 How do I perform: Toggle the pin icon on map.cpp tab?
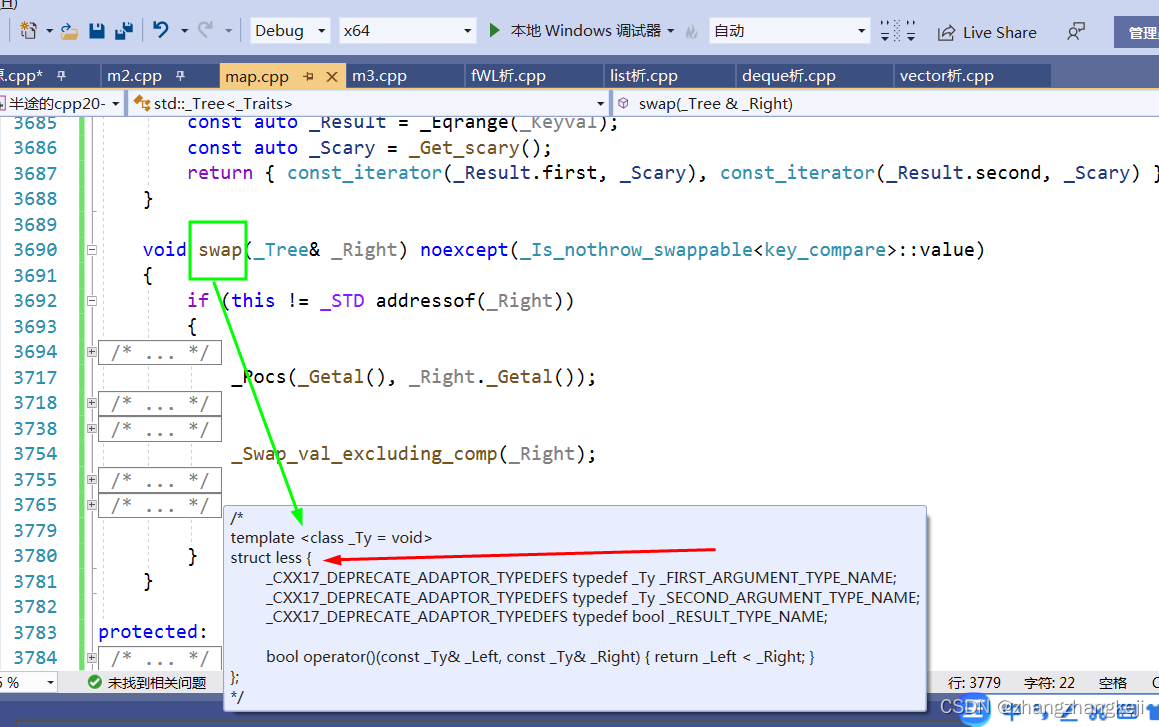coord(309,77)
